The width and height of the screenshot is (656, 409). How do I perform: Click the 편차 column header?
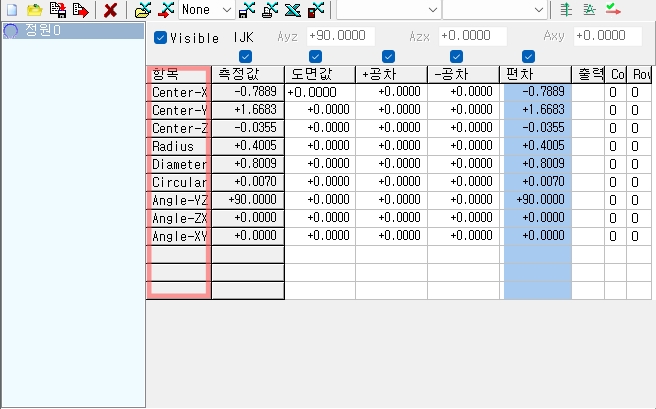coord(536,74)
